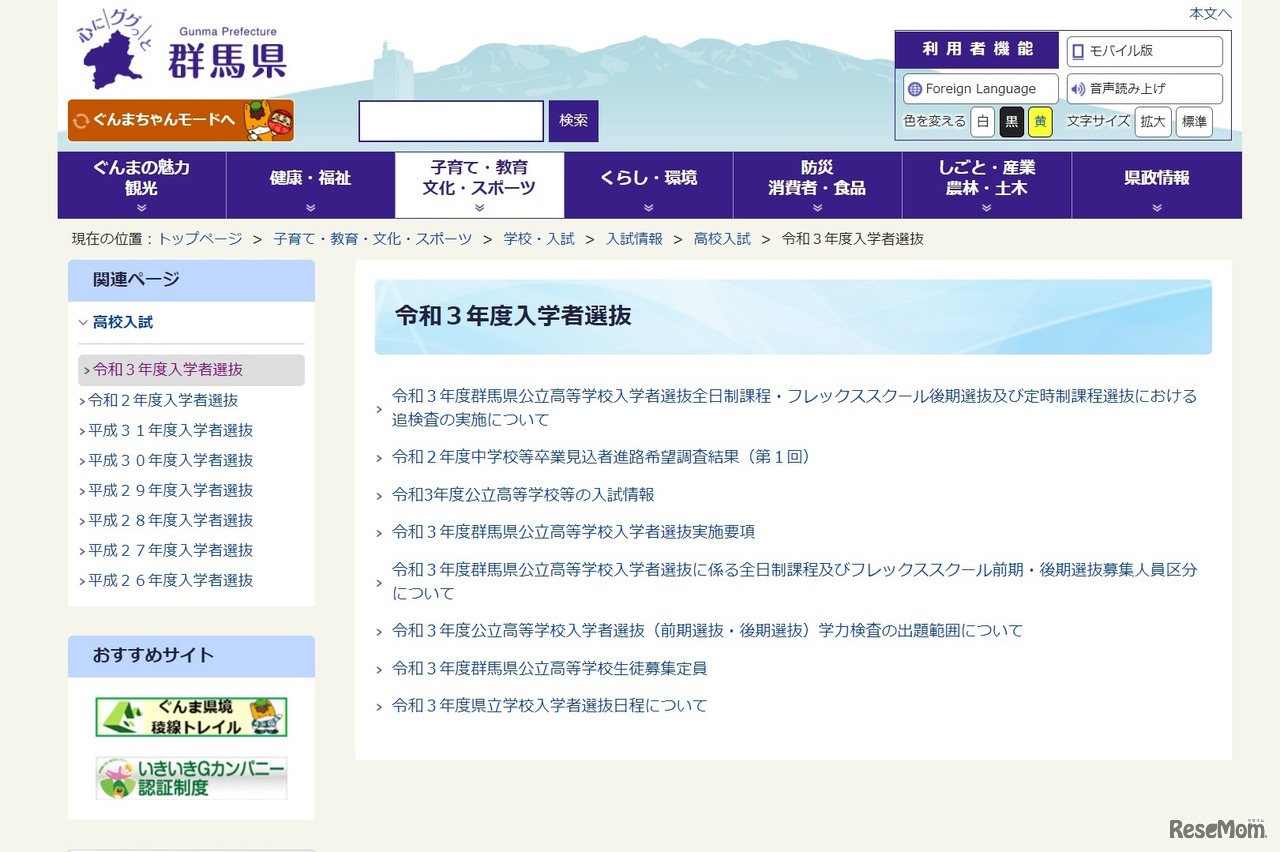1280x852 pixels.
Task: Open 令和２年度入学者選抜 in the sidebar
Action: pos(161,400)
